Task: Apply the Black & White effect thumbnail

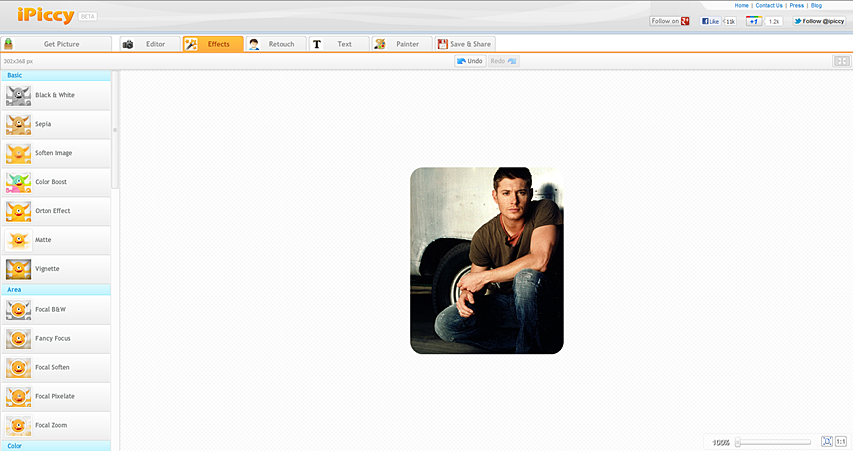Action: [x=18, y=95]
